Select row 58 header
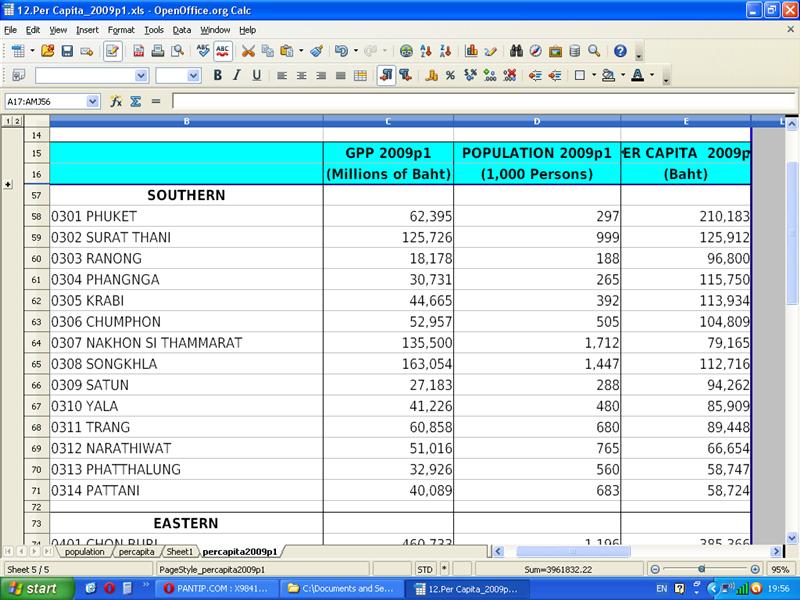 pyautogui.click(x=37, y=216)
